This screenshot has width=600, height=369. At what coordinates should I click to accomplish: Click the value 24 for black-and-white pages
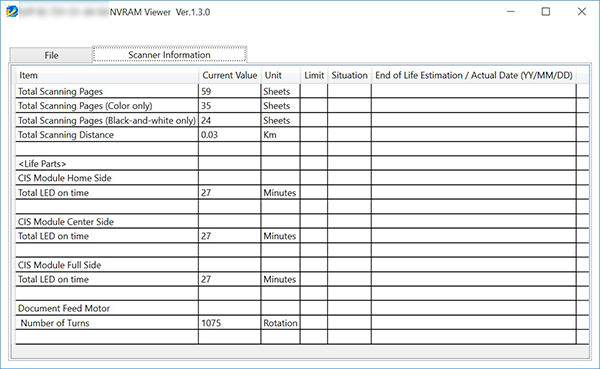point(206,121)
